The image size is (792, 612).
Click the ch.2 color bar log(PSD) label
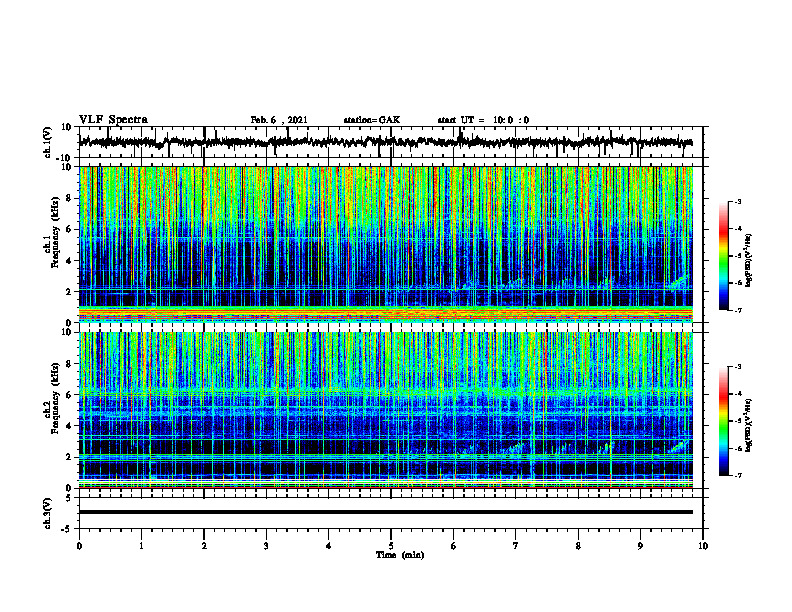click(748, 425)
